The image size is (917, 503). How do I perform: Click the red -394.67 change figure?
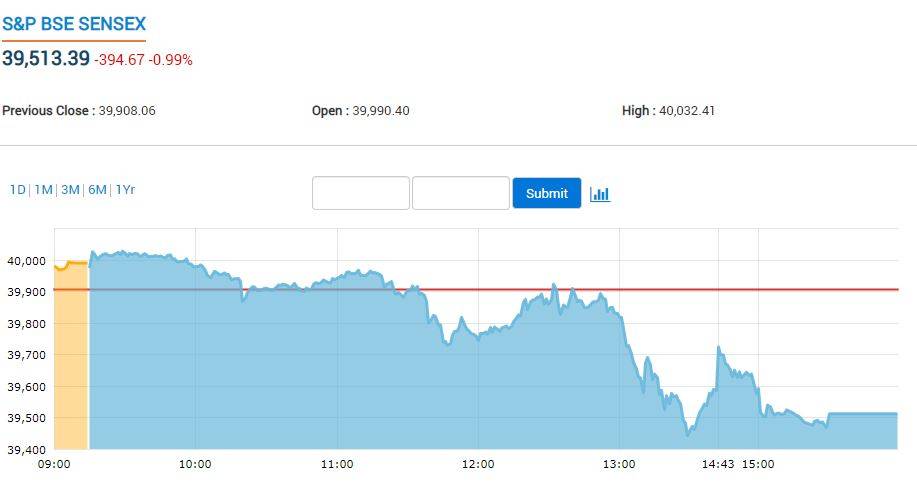[x=119, y=60]
